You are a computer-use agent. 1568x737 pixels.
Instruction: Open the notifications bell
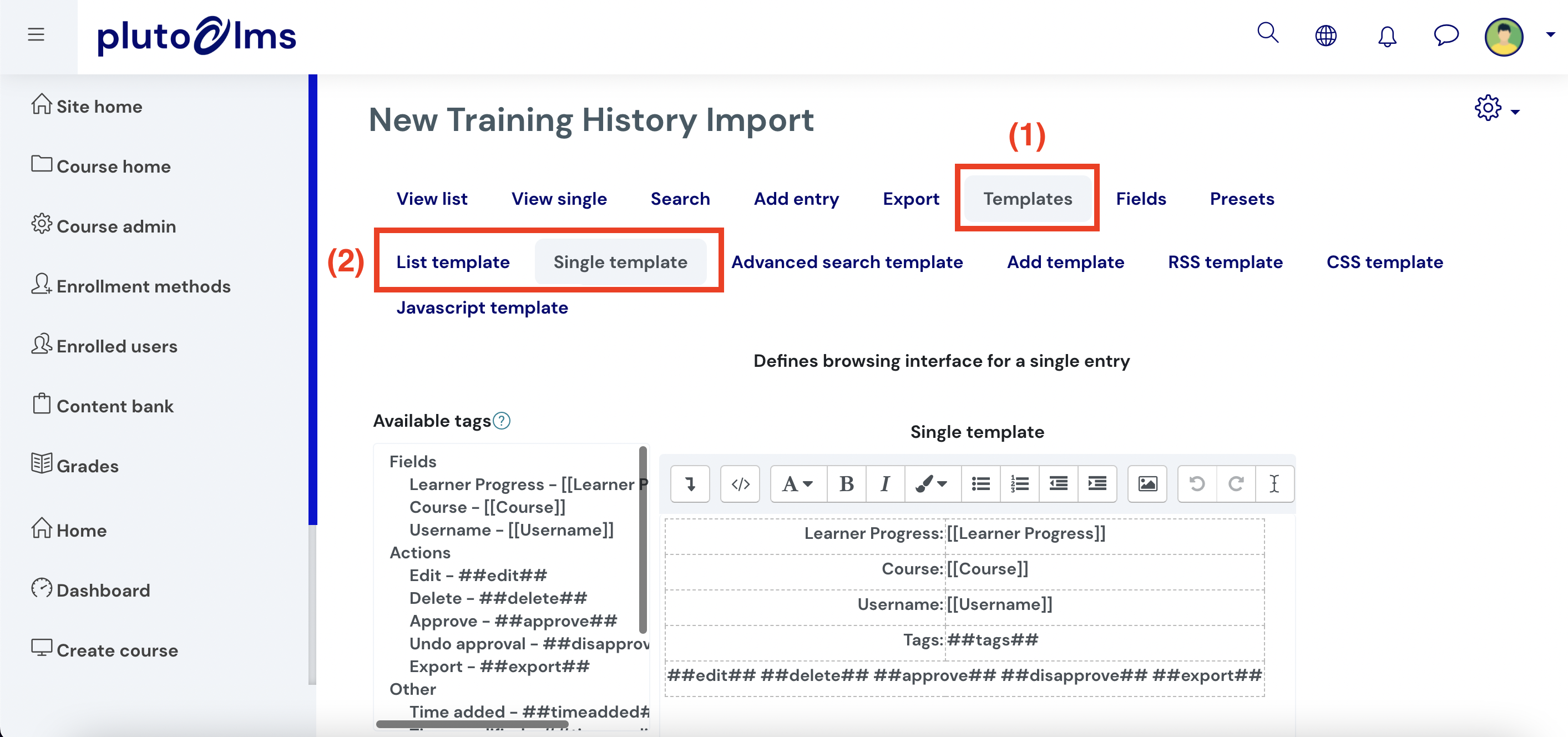tap(1387, 36)
